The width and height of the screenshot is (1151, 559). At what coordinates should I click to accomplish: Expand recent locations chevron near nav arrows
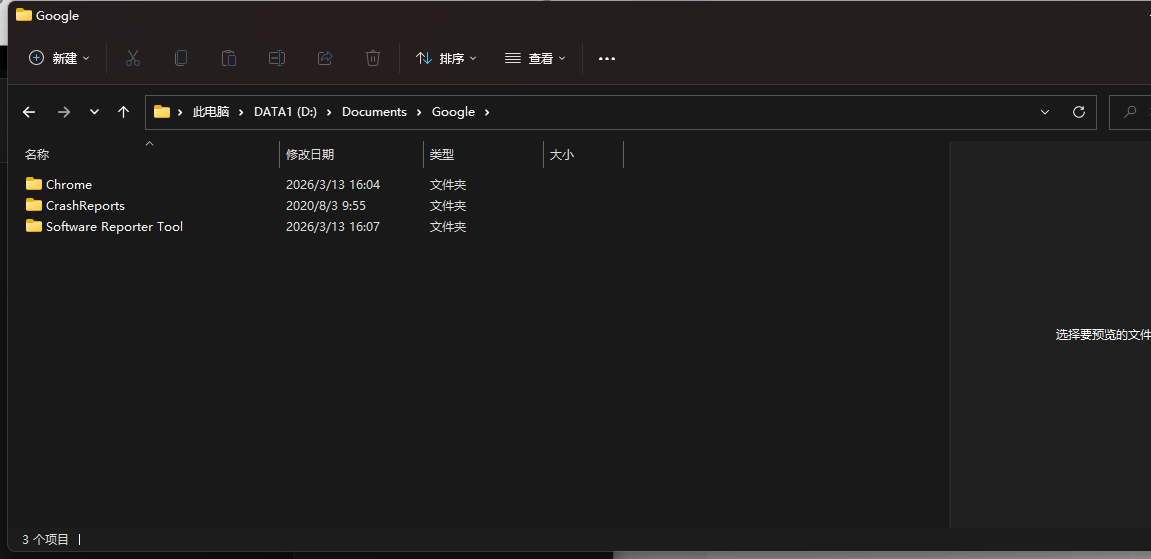pyautogui.click(x=94, y=112)
